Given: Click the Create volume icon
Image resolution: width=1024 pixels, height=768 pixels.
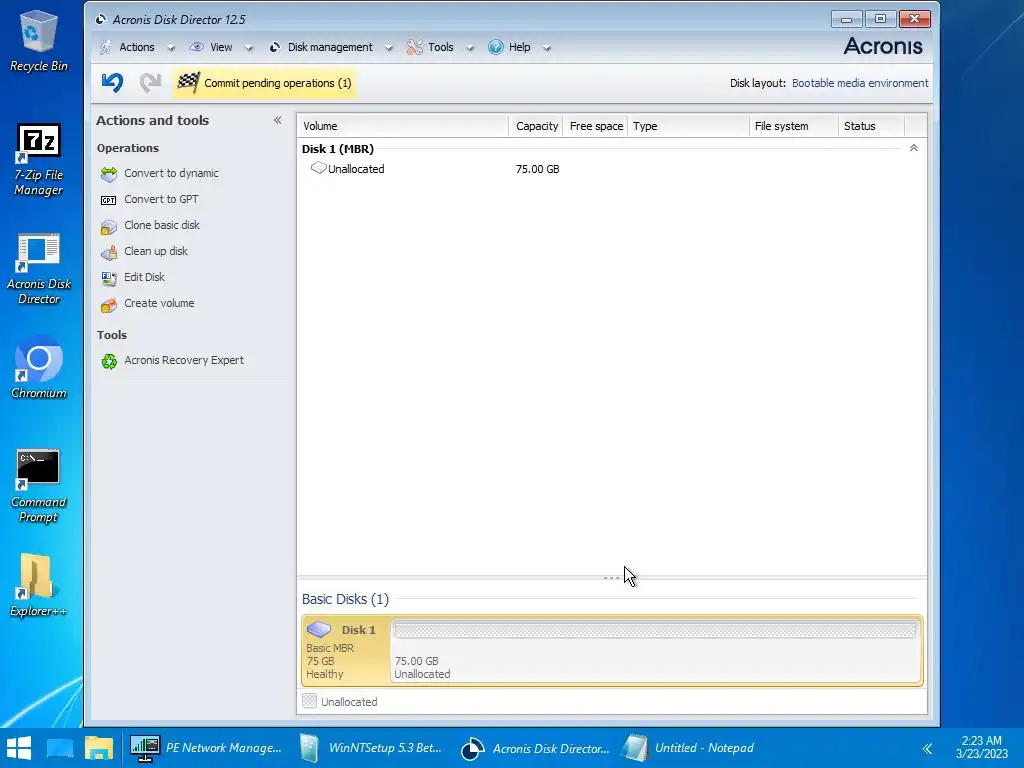Looking at the screenshot, I should tap(108, 304).
